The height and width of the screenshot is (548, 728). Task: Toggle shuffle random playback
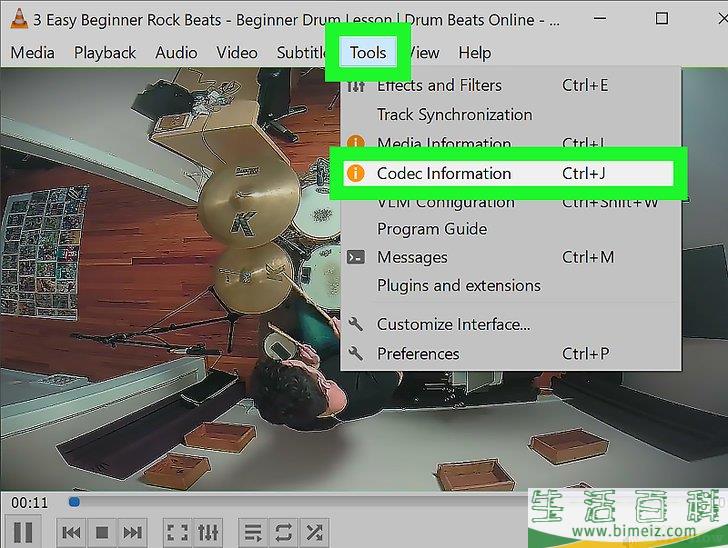click(x=314, y=532)
